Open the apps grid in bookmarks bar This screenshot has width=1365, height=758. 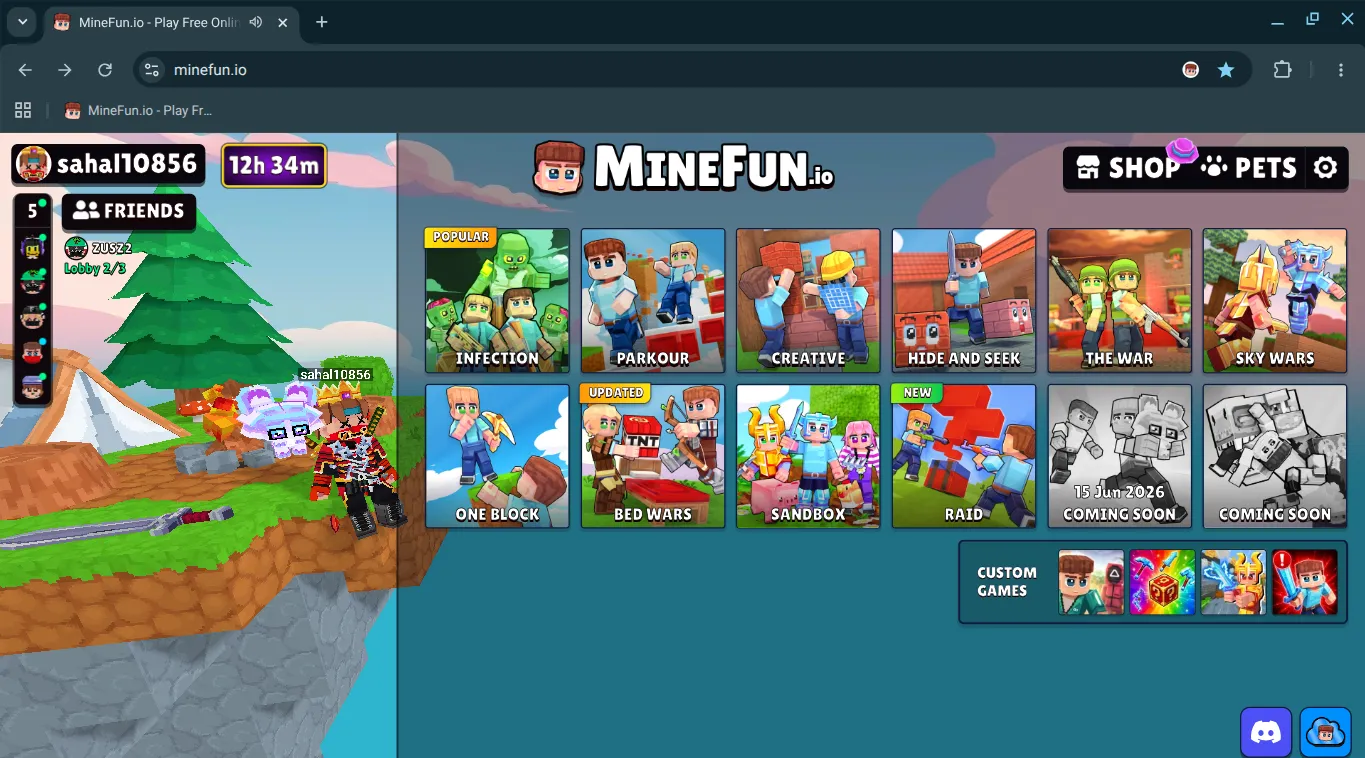point(23,110)
